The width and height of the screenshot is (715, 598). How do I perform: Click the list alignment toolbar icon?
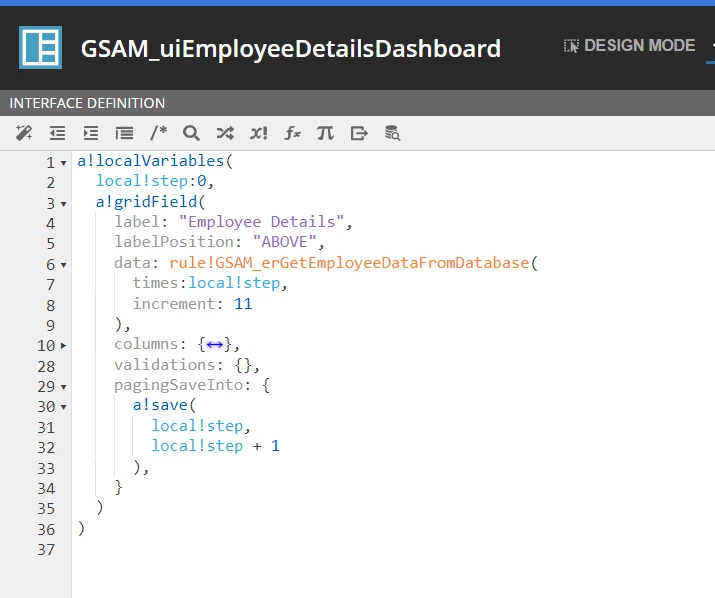click(x=124, y=133)
